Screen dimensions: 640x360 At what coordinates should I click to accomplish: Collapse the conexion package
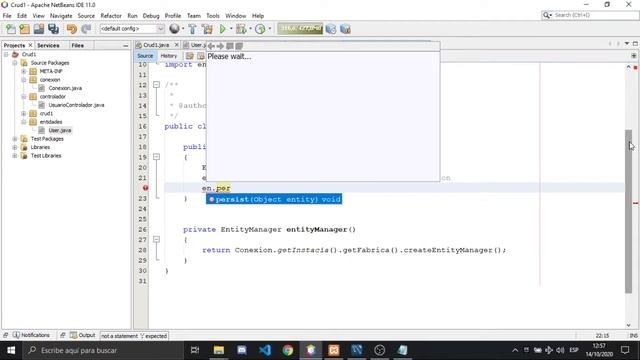24,80
